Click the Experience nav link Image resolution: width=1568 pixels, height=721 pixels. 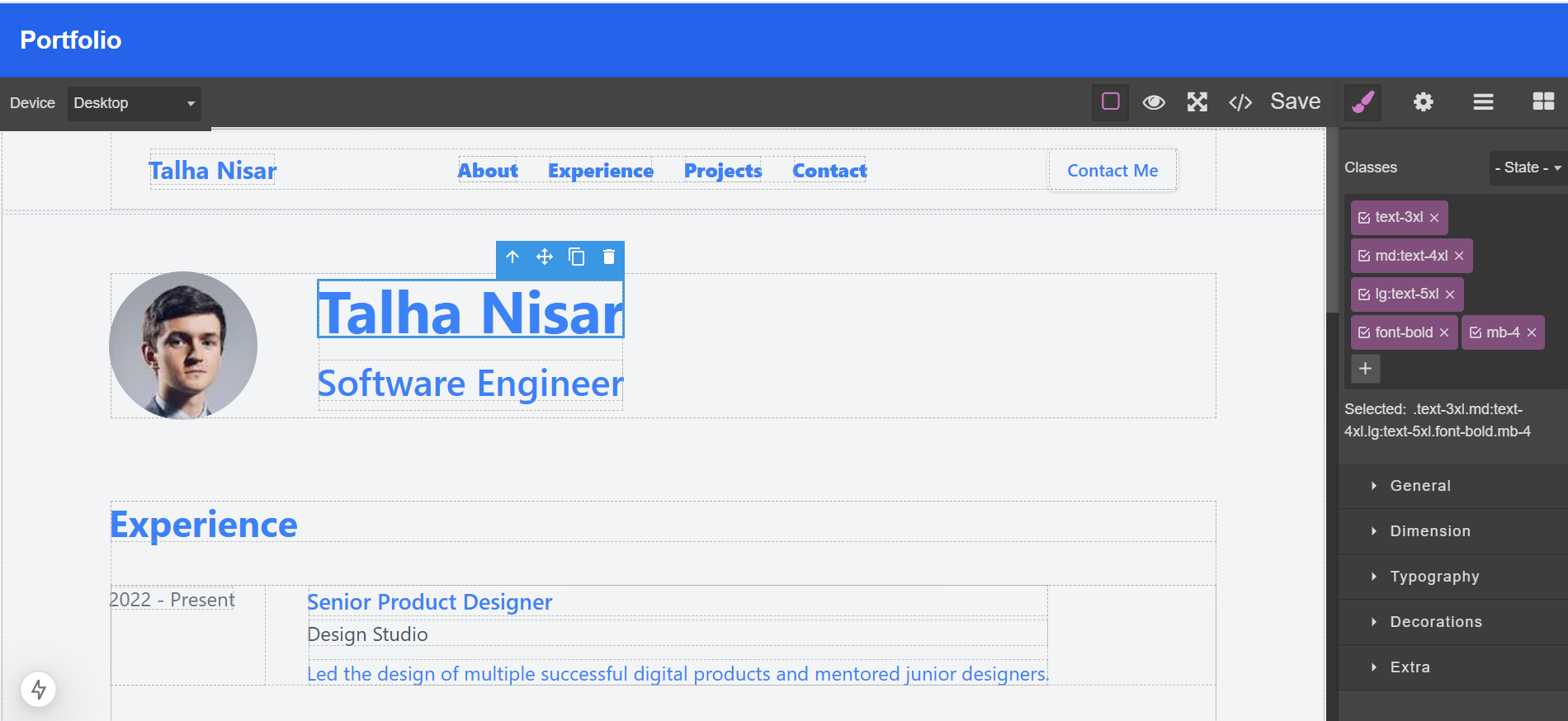click(x=601, y=171)
